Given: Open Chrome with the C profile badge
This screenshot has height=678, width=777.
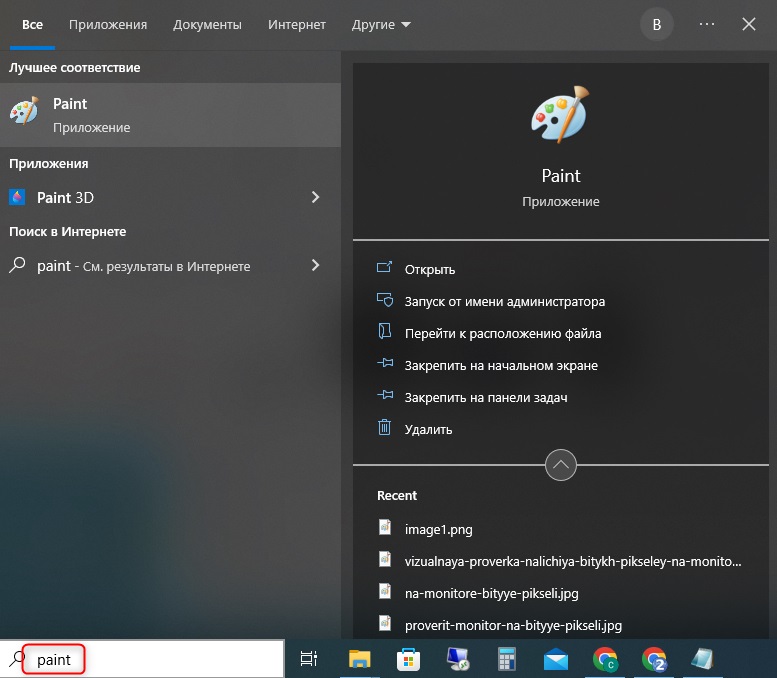Looking at the screenshot, I should (605, 659).
